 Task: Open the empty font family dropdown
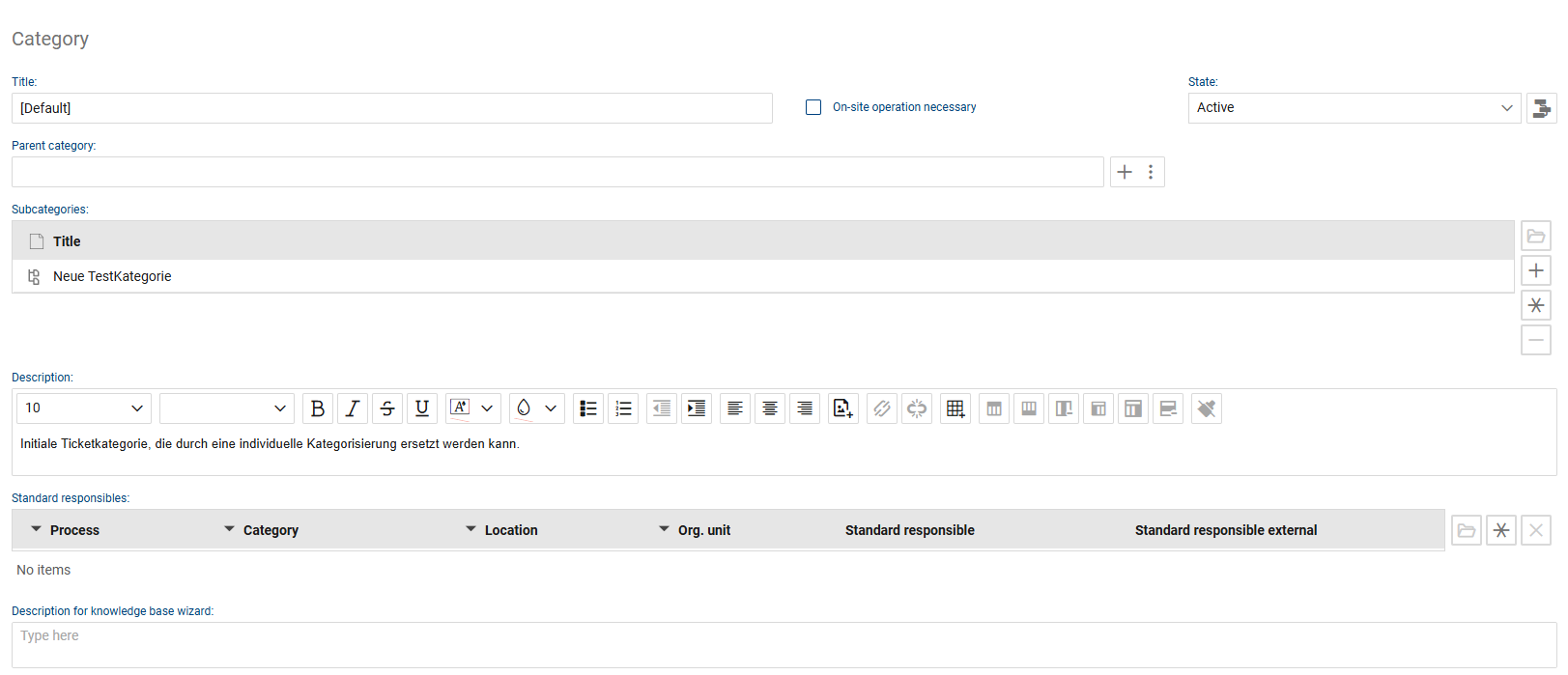coord(227,408)
